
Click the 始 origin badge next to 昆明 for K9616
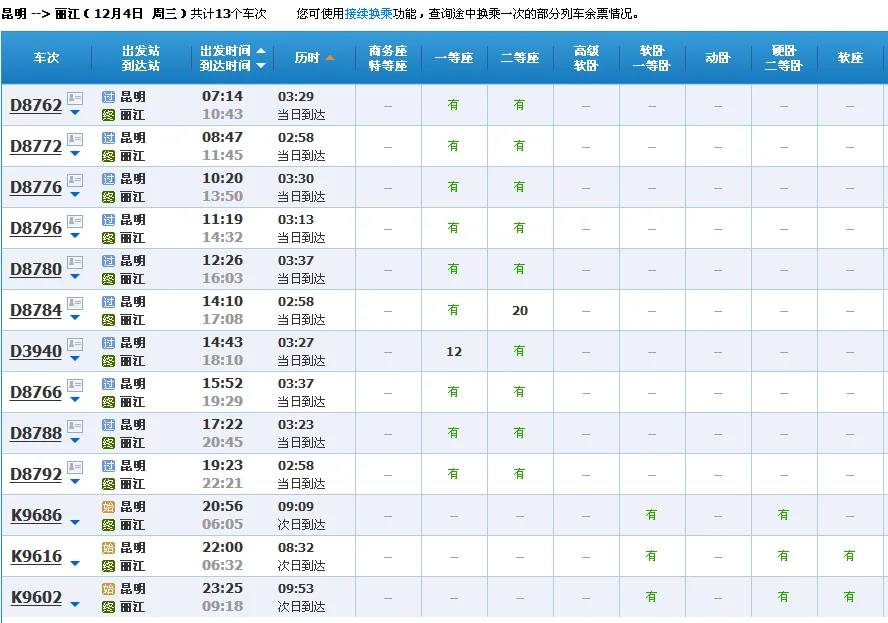106,548
